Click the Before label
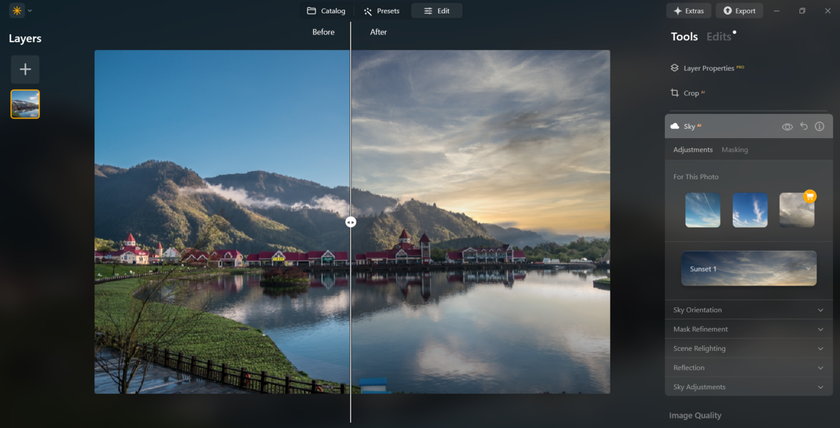 point(324,32)
